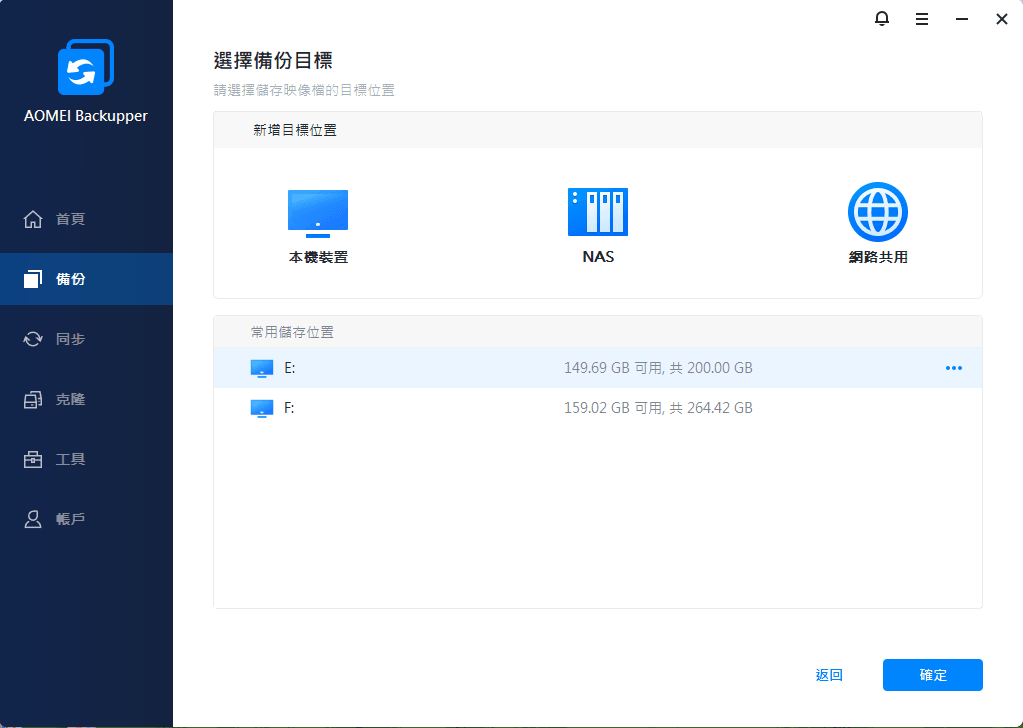The height and width of the screenshot is (728, 1023).
Task: Click the 選擇備份目標 title
Action: 273,61
